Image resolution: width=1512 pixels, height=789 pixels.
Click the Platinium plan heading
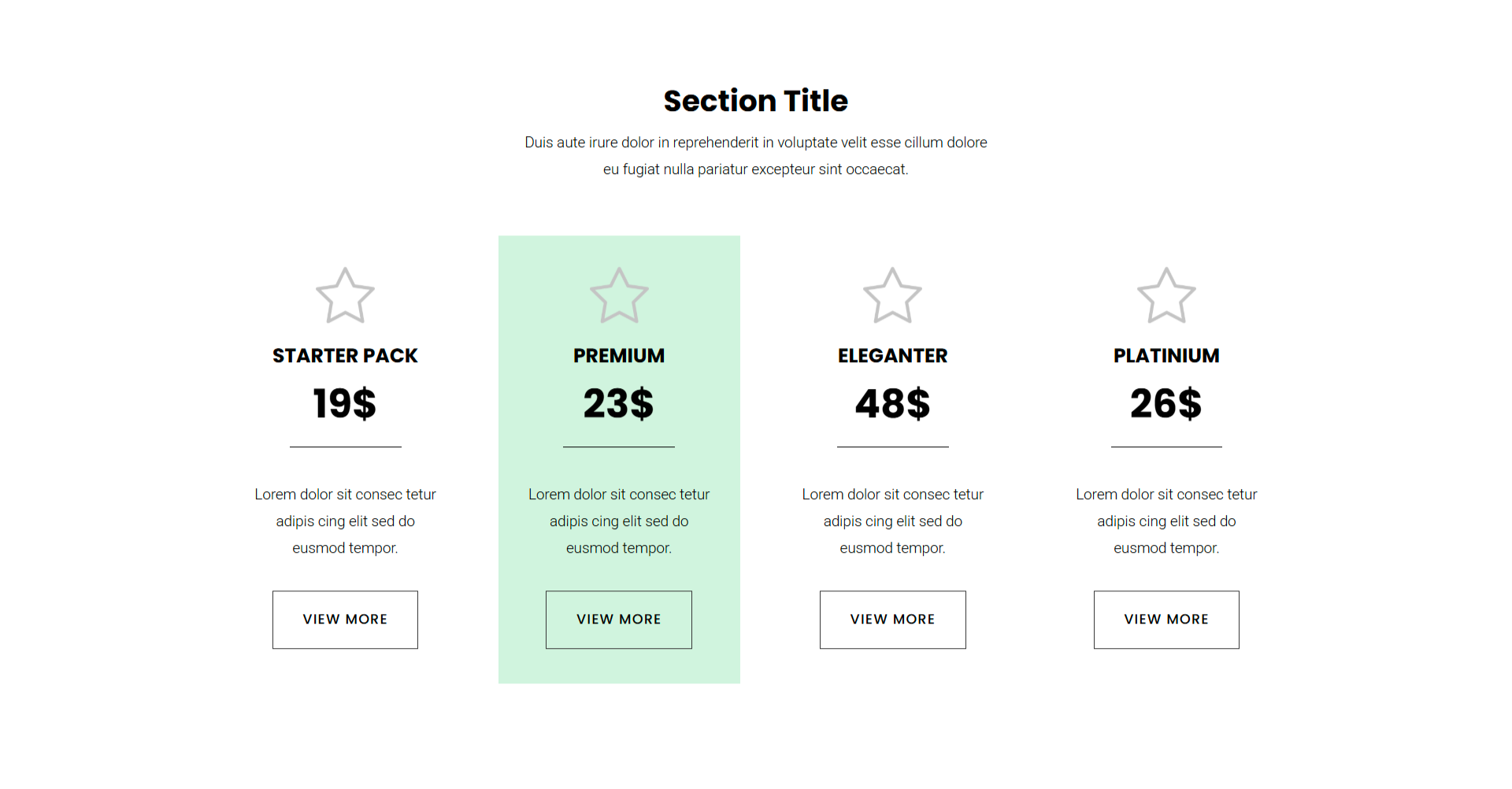tap(1166, 356)
